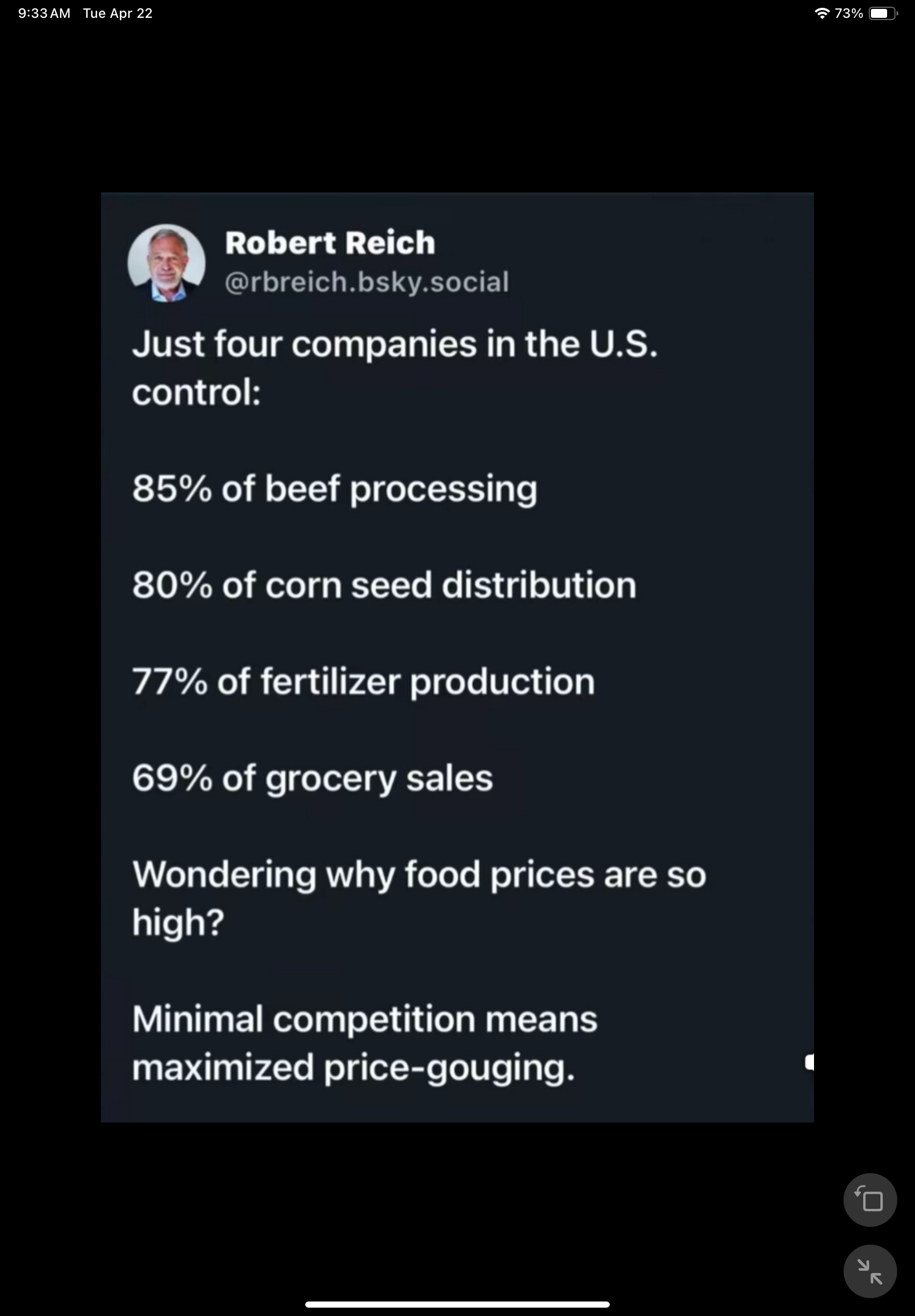Click the Robert Reich display name
Image resolution: width=915 pixels, height=1316 pixels.
[330, 243]
